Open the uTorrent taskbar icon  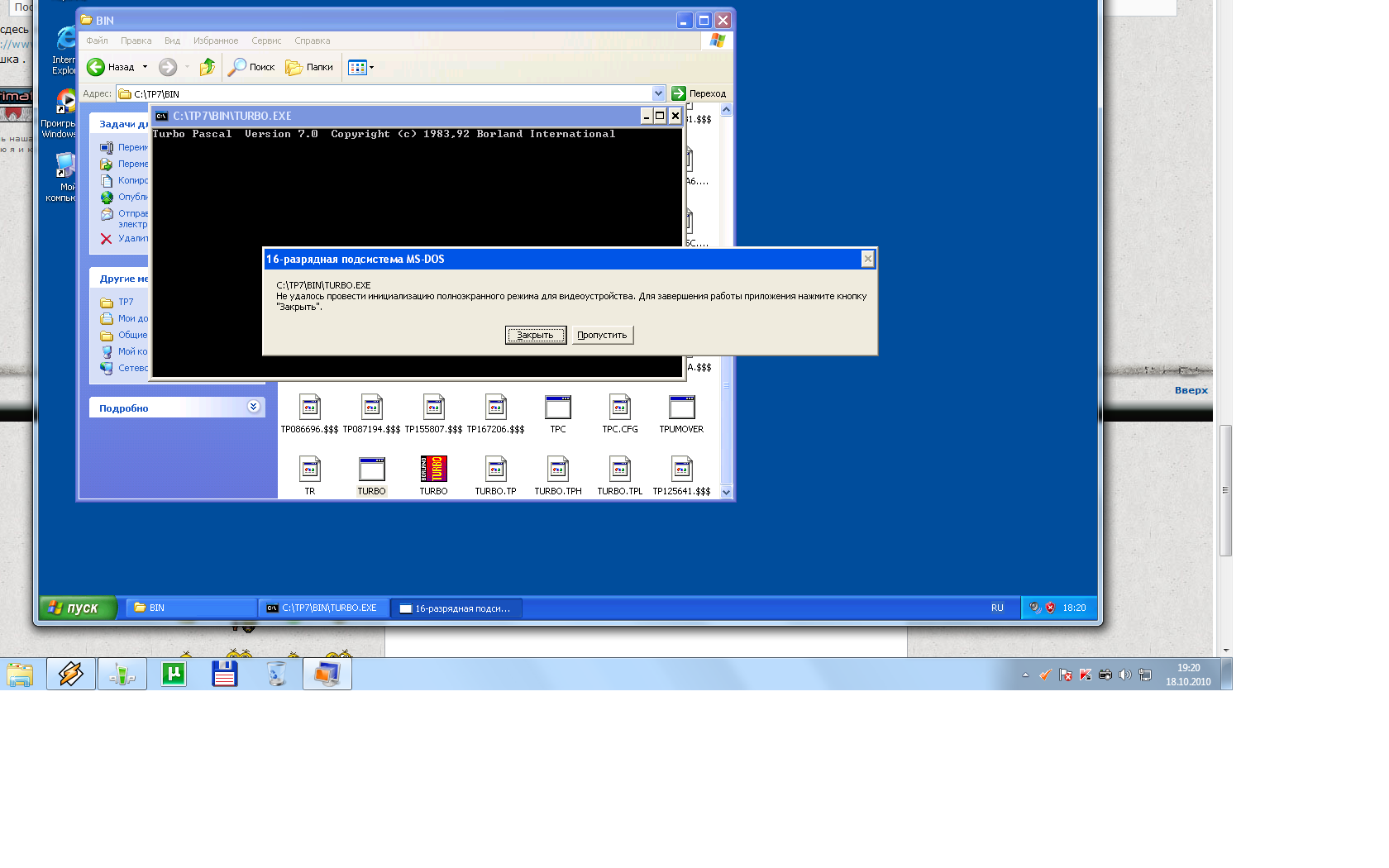click(174, 675)
